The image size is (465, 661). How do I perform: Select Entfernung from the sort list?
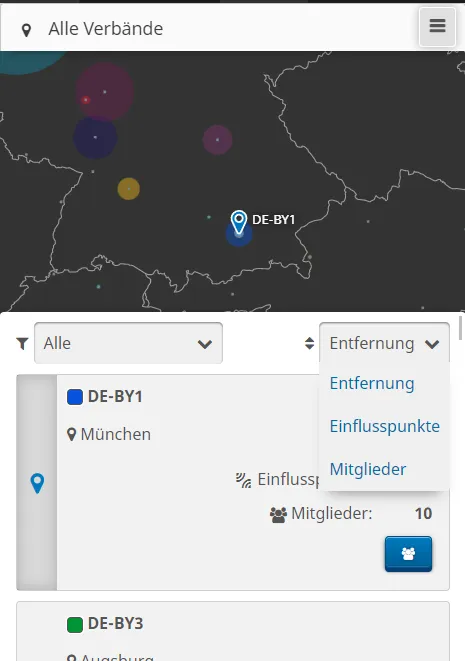coord(372,383)
